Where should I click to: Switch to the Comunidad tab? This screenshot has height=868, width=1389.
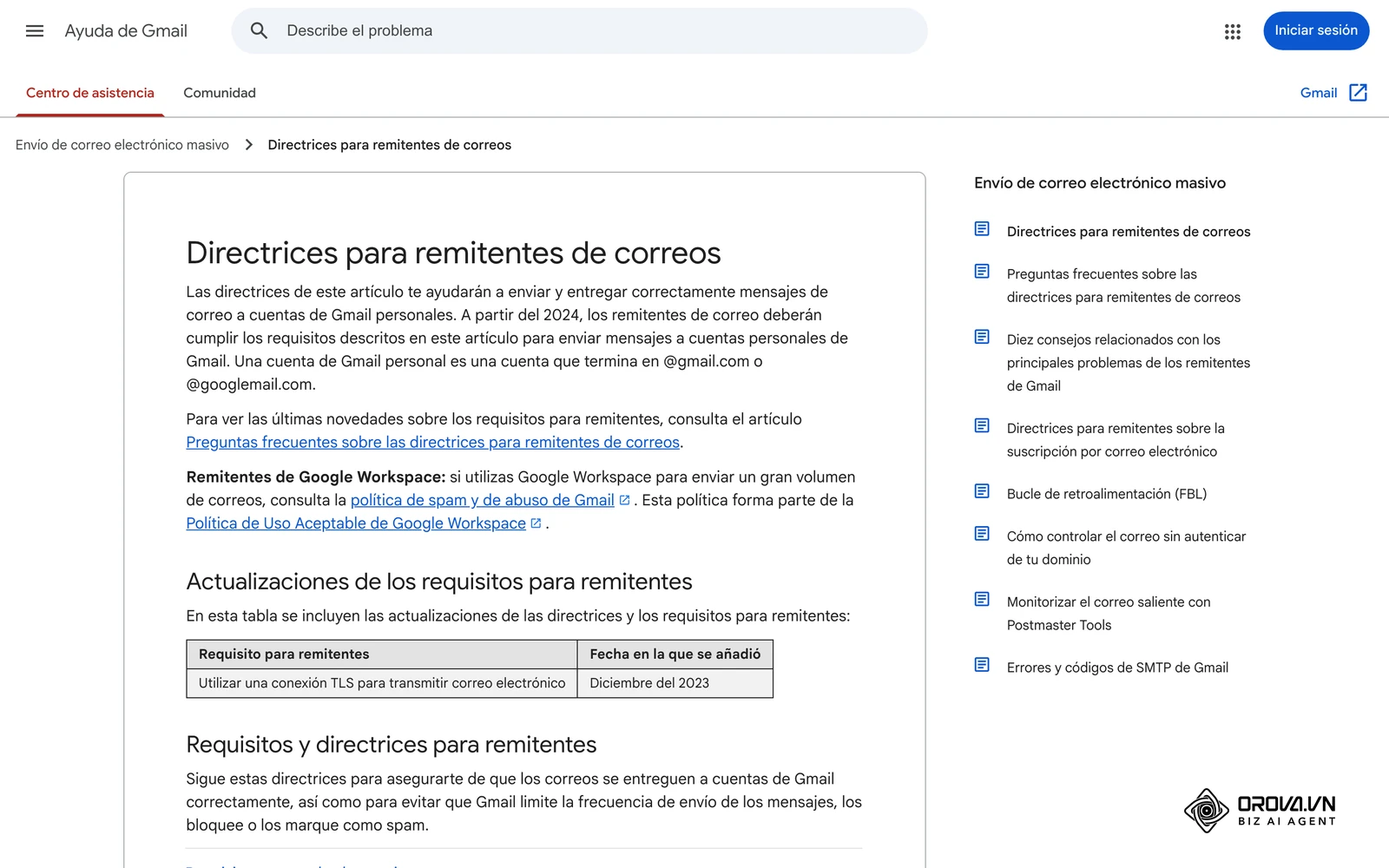(x=220, y=93)
